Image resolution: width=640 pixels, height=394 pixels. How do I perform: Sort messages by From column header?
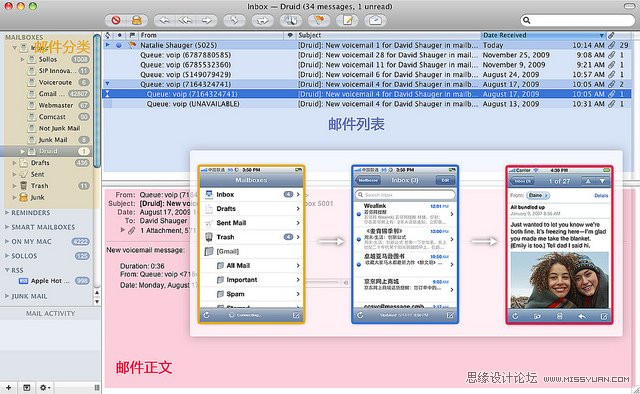(211, 35)
